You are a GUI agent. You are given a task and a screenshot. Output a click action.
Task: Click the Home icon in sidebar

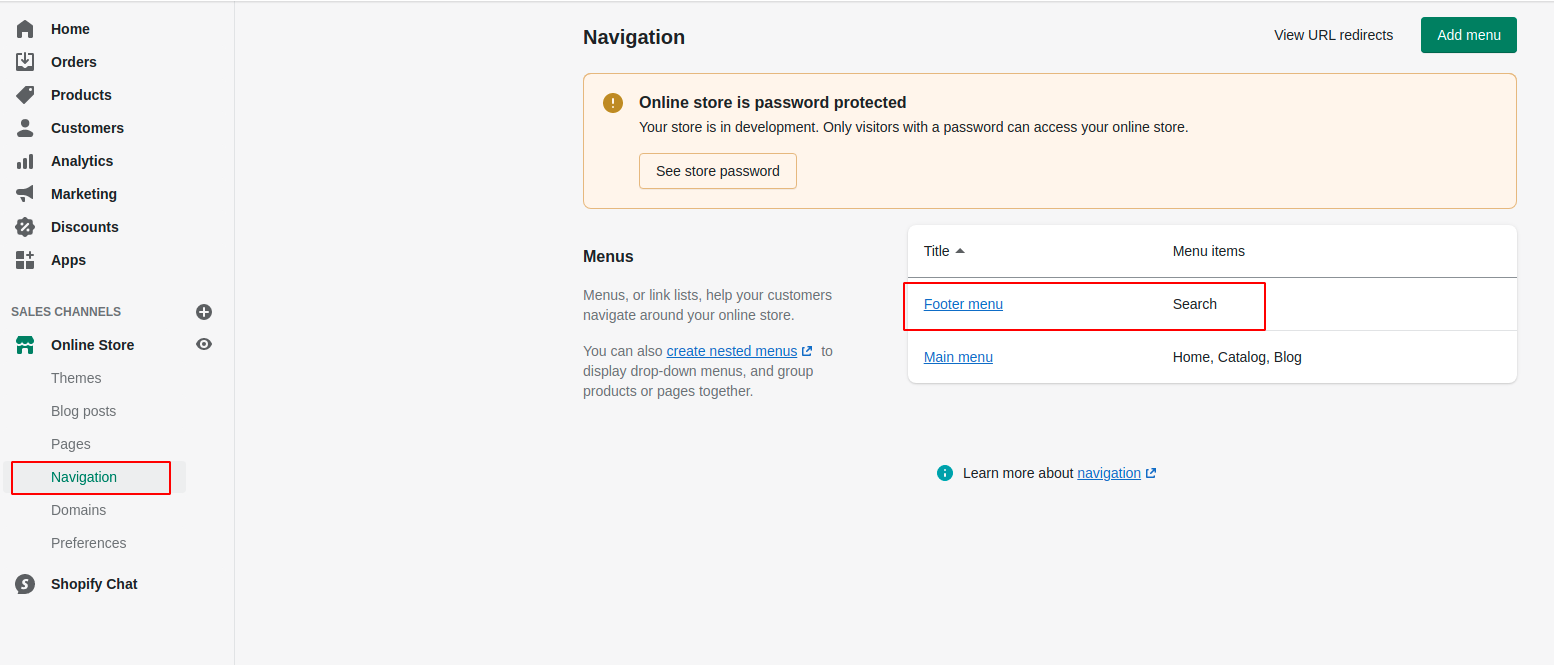25,29
